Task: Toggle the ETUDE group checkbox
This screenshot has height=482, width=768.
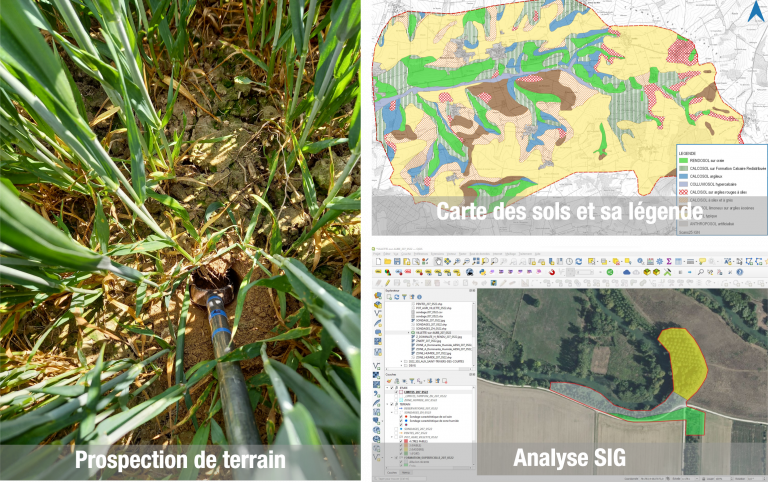Action: 392,389
